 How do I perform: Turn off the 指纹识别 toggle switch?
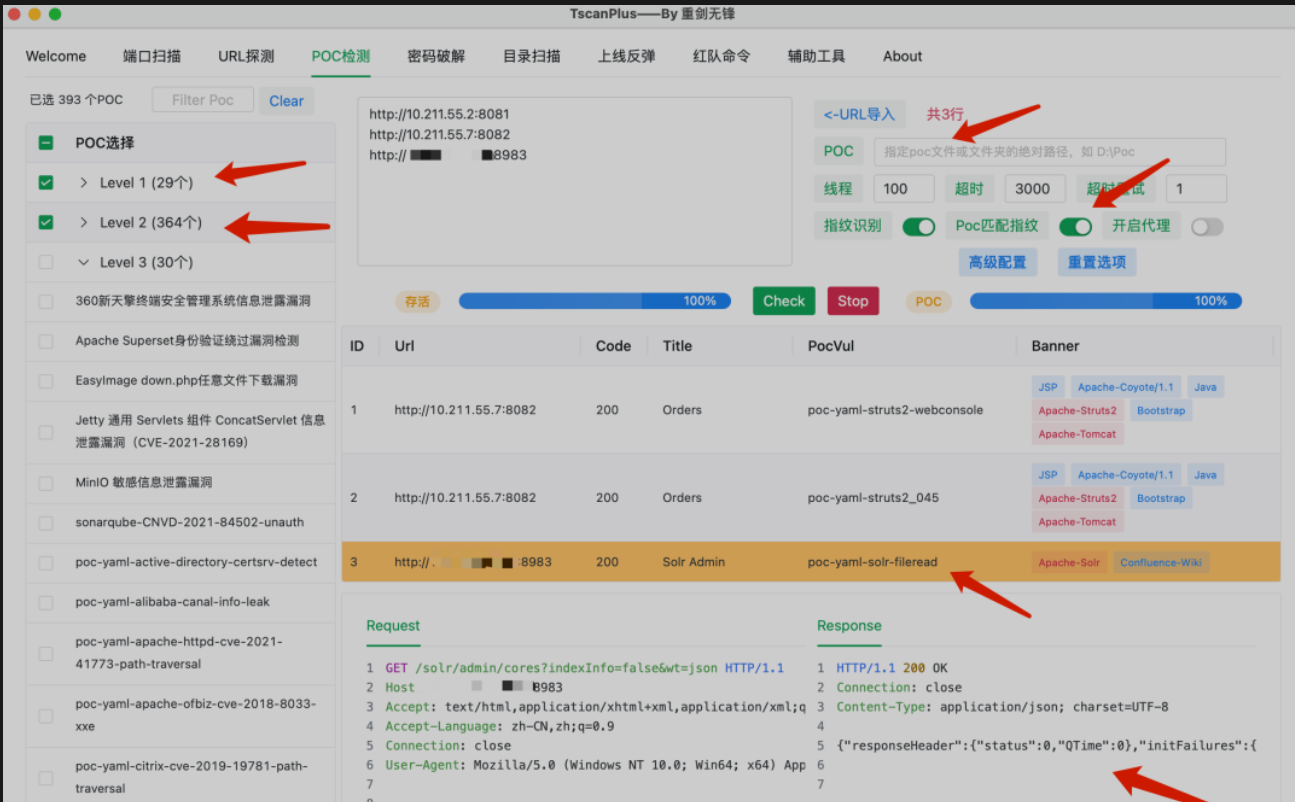coord(918,227)
